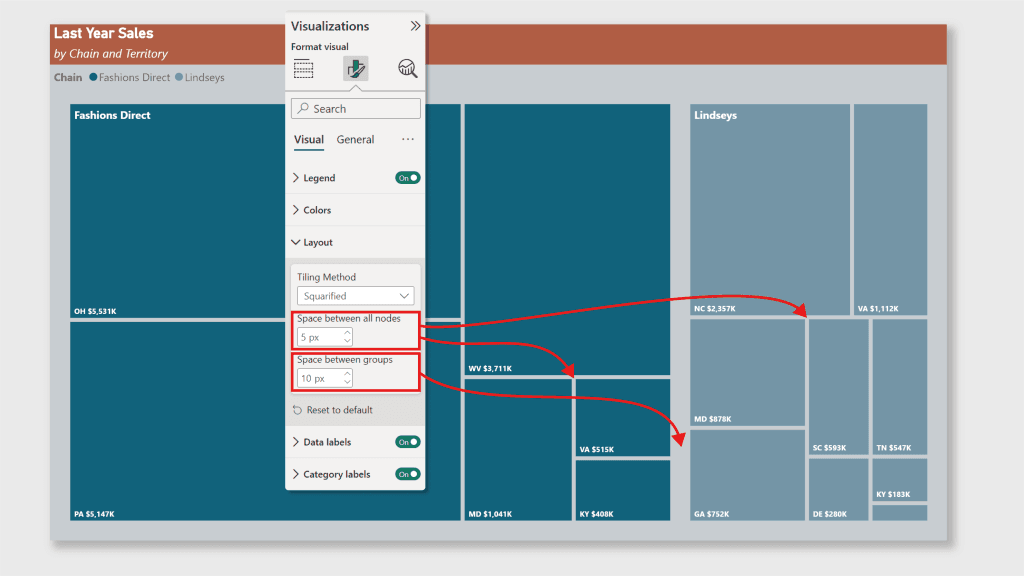The height and width of the screenshot is (576, 1024).
Task: Select the KY $183K treemap tile
Action: click(899, 480)
